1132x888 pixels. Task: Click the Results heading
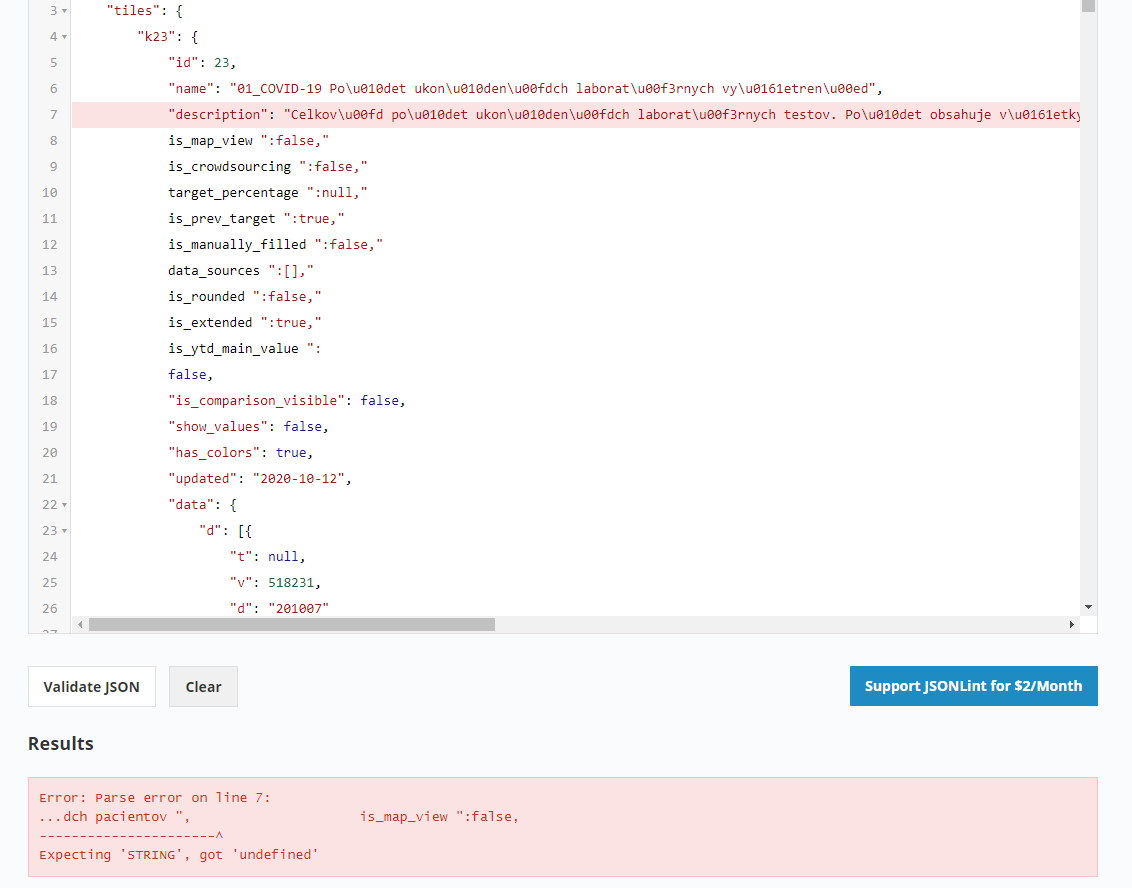click(60, 743)
